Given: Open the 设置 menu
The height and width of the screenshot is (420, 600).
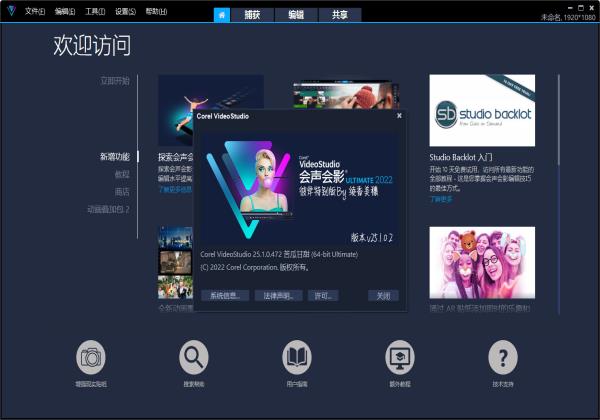Looking at the screenshot, I should [x=125, y=11].
